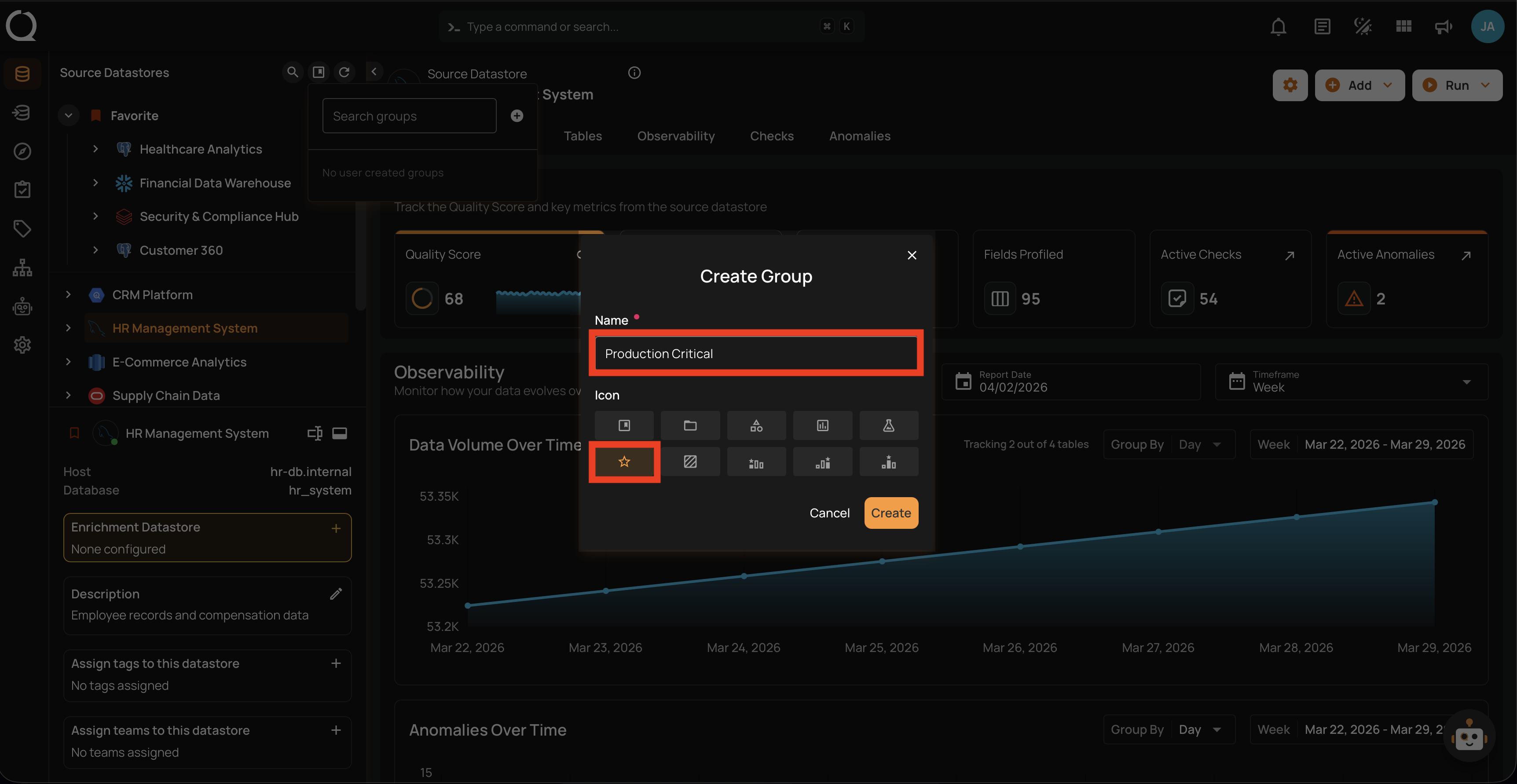Toggle the HR Management System favorite bookmark
Screen dimensions: 1517x784
click(x=74, y=433)
